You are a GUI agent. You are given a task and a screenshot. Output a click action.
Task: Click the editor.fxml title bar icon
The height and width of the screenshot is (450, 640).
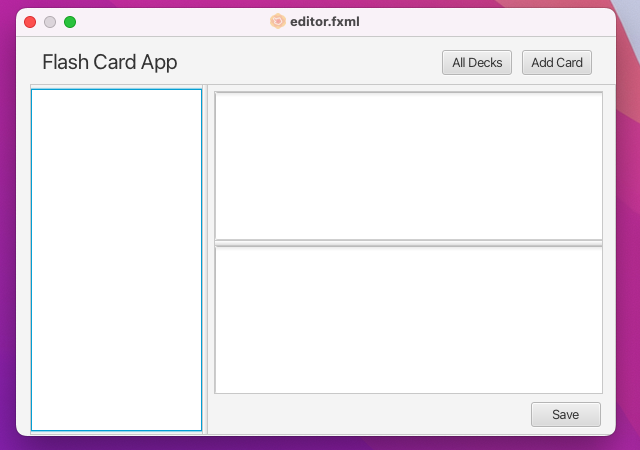(278, 21)
